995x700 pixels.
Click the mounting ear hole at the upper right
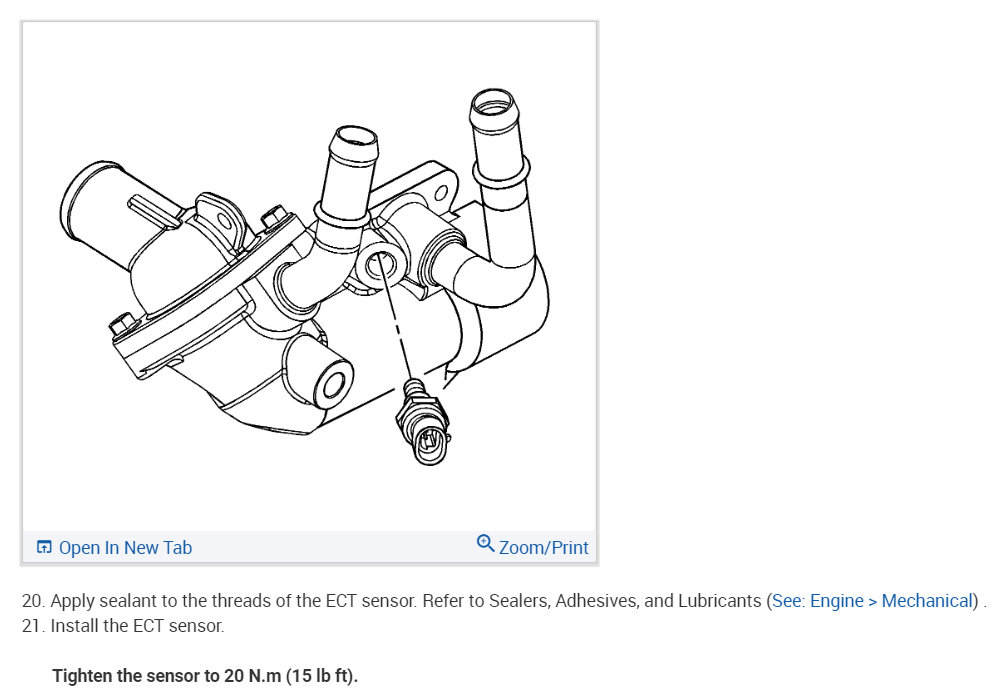pyautogui.click(x=442, y=194)
